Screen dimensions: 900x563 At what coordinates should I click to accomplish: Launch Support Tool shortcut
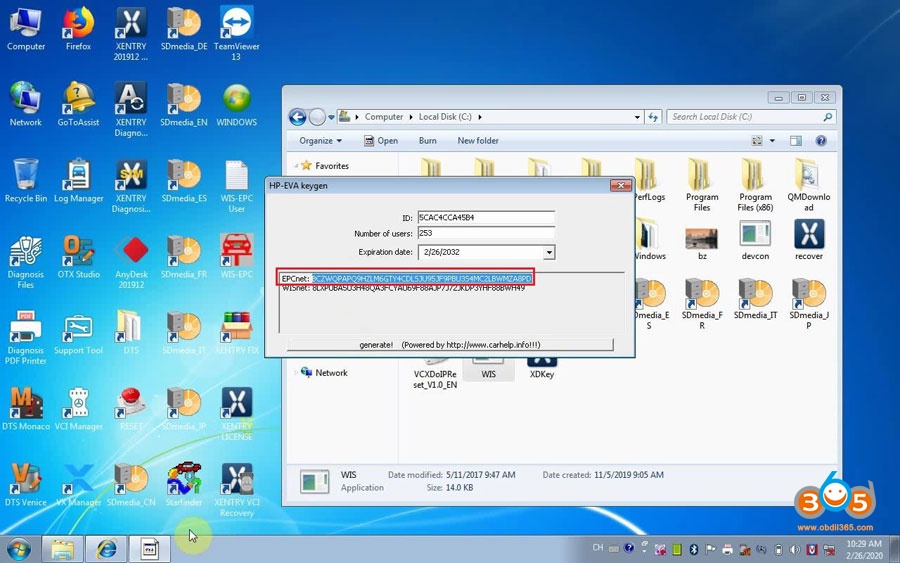pos(78,333)
